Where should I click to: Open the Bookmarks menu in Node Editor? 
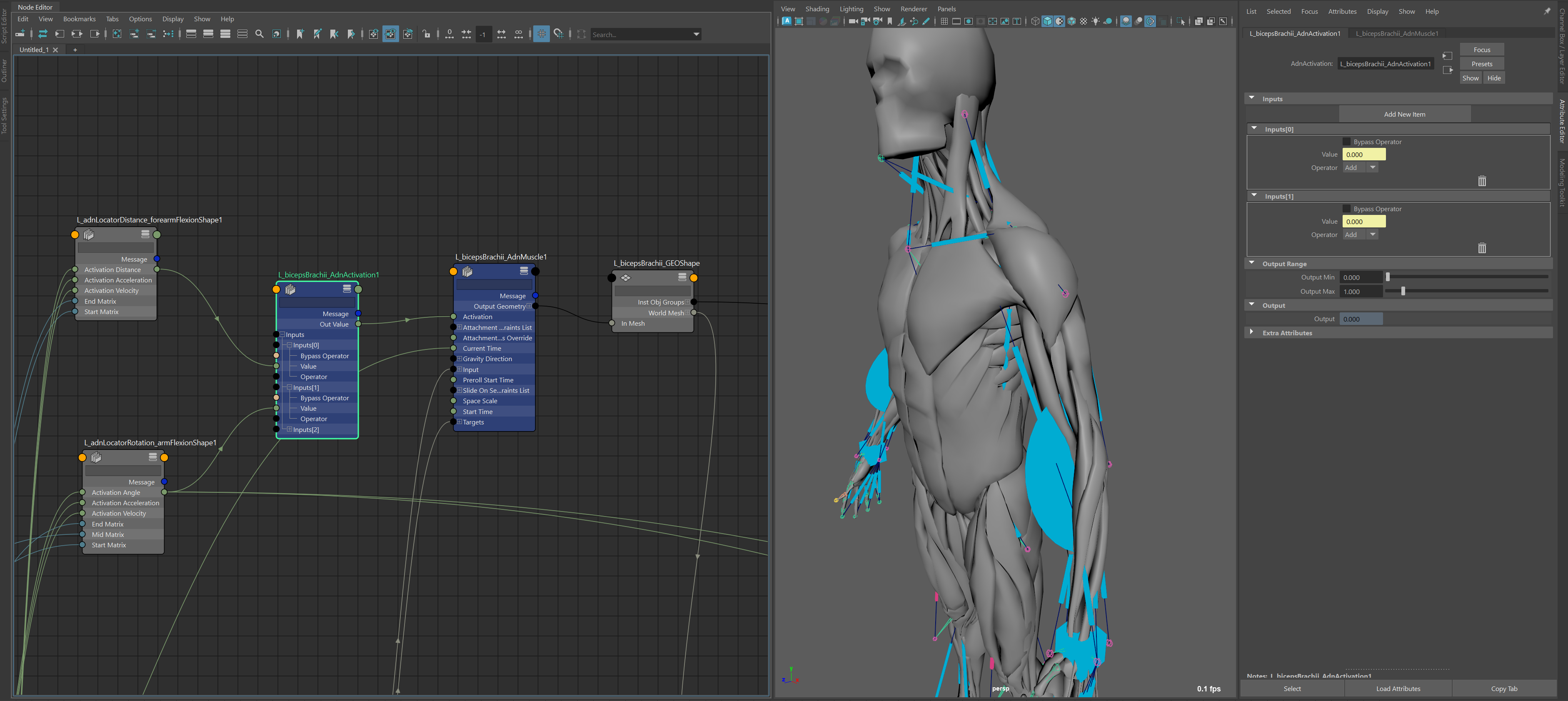[x=79, y=19]
